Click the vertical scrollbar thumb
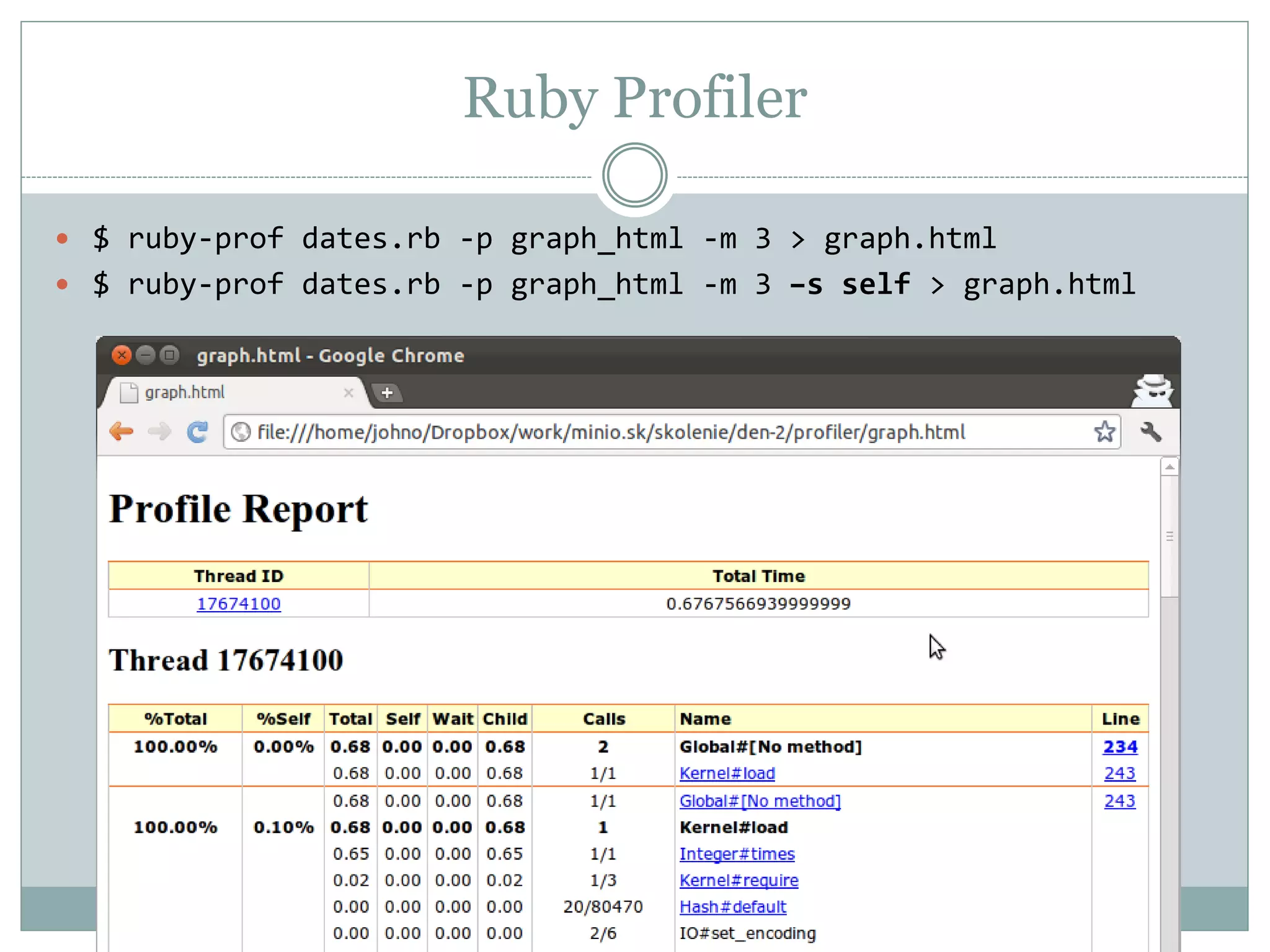 [x=1170, y=537]
